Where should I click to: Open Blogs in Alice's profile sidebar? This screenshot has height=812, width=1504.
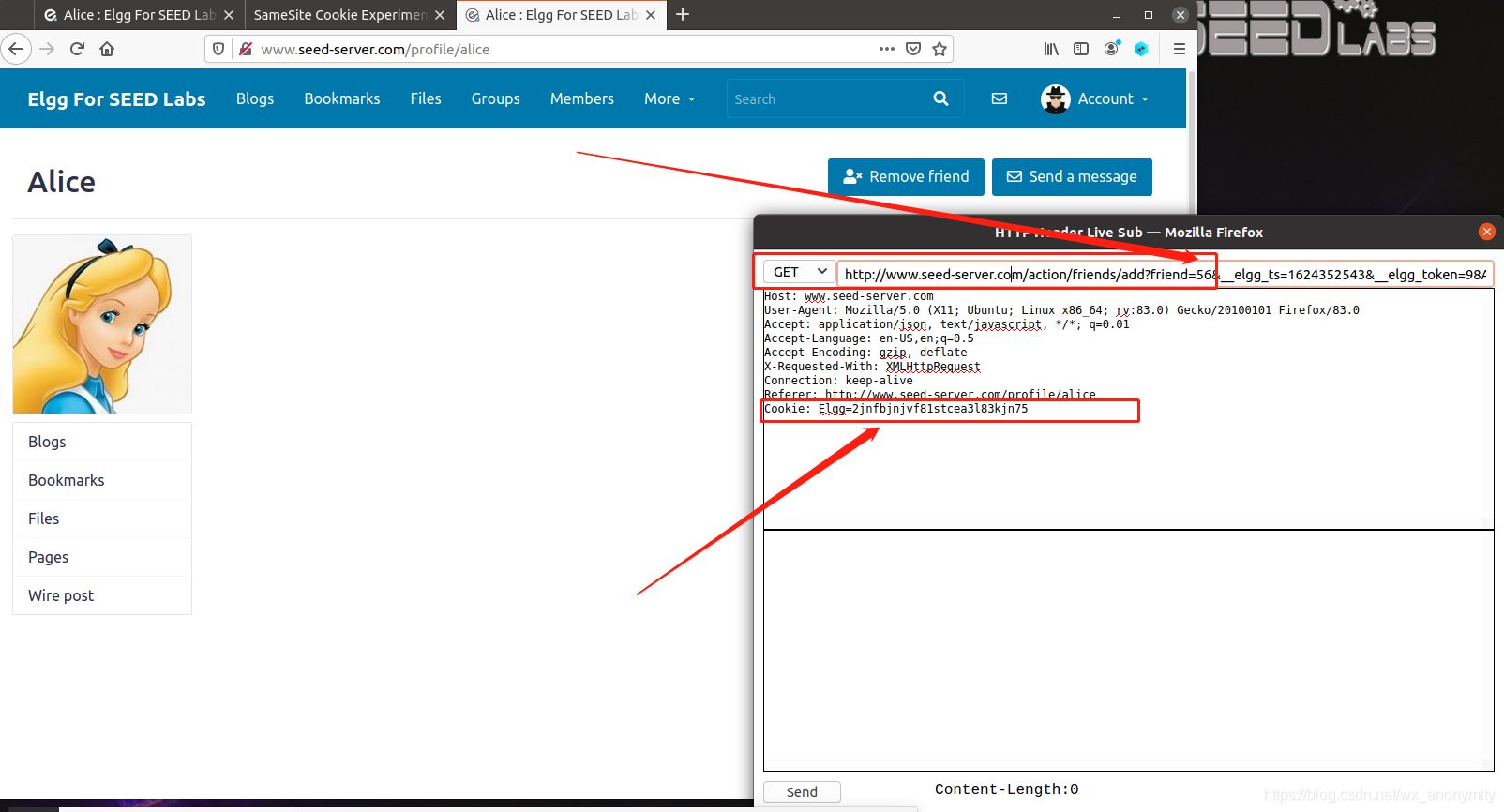coord(102,442)
